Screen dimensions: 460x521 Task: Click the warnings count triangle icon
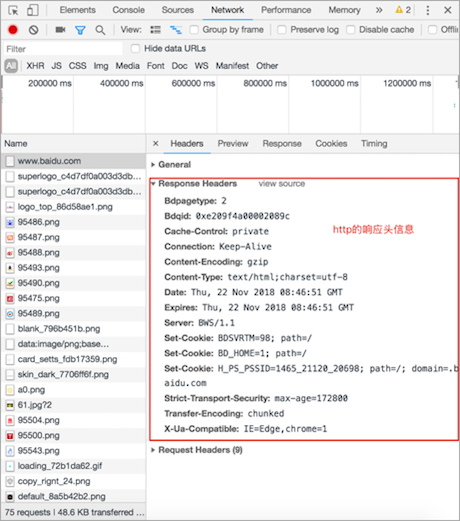399,10
